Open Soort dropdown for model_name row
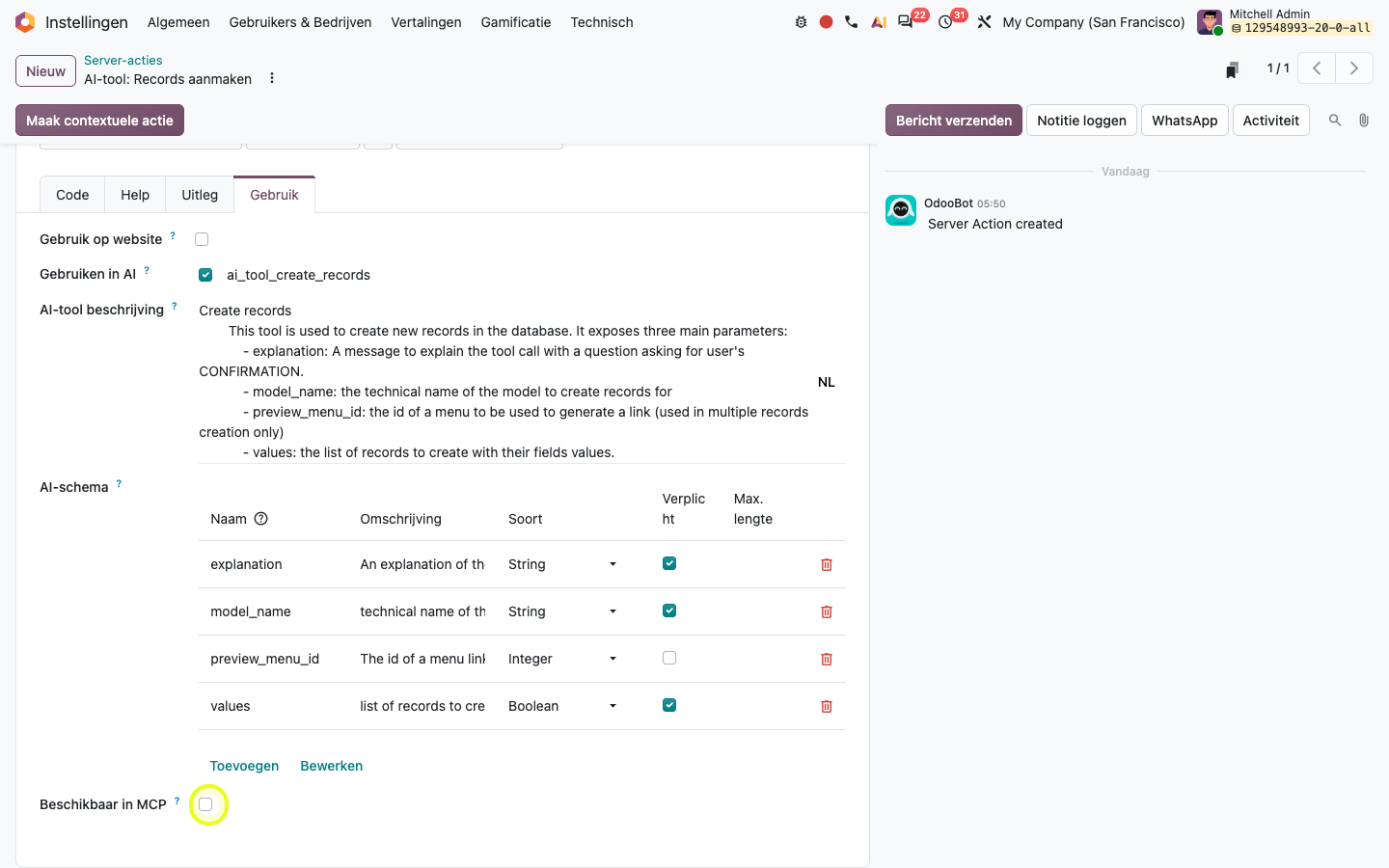This screenshot has width=1389, height=868. [x=562, y=611]
